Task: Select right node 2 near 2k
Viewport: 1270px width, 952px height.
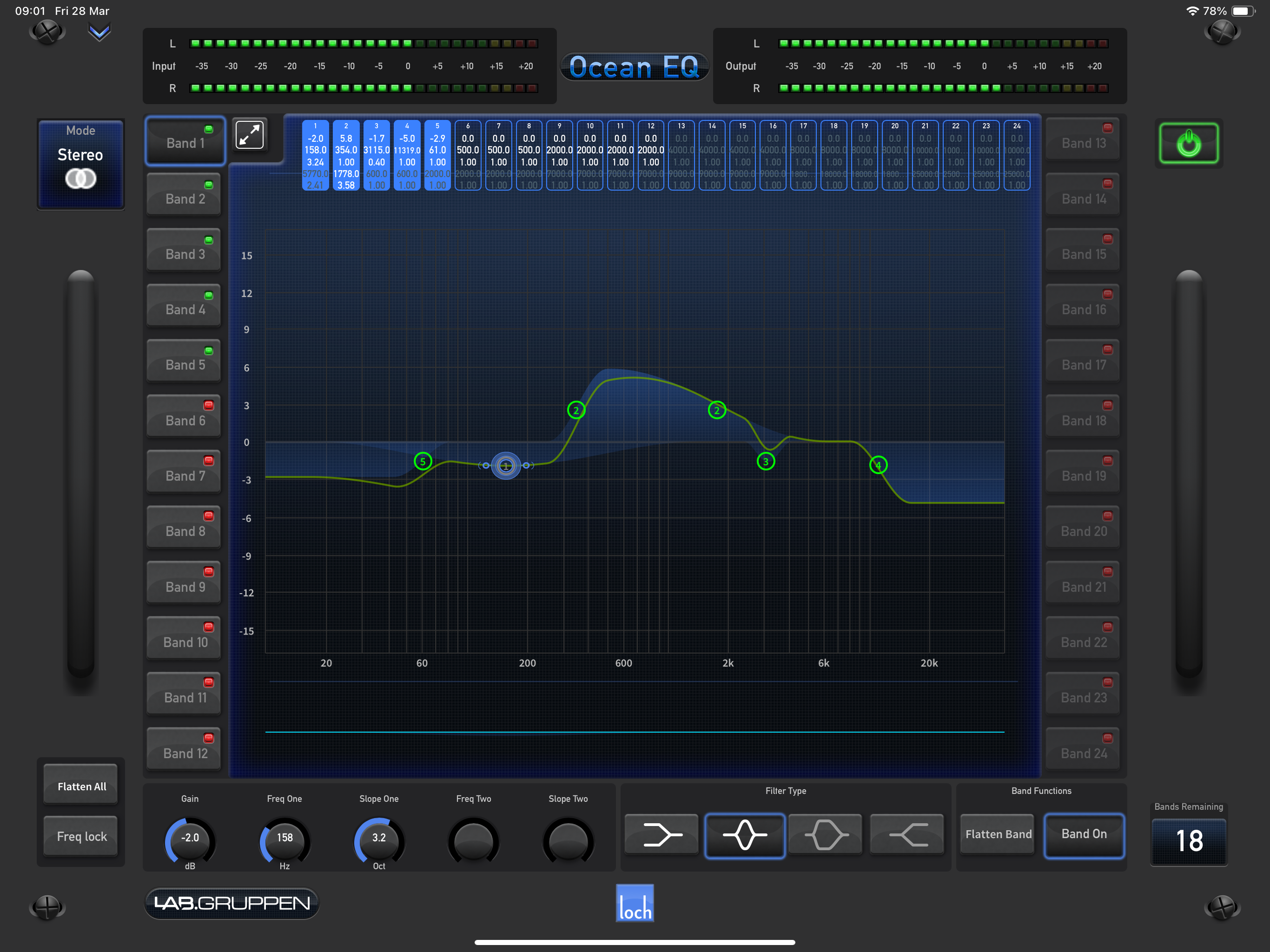Action: 716,410
